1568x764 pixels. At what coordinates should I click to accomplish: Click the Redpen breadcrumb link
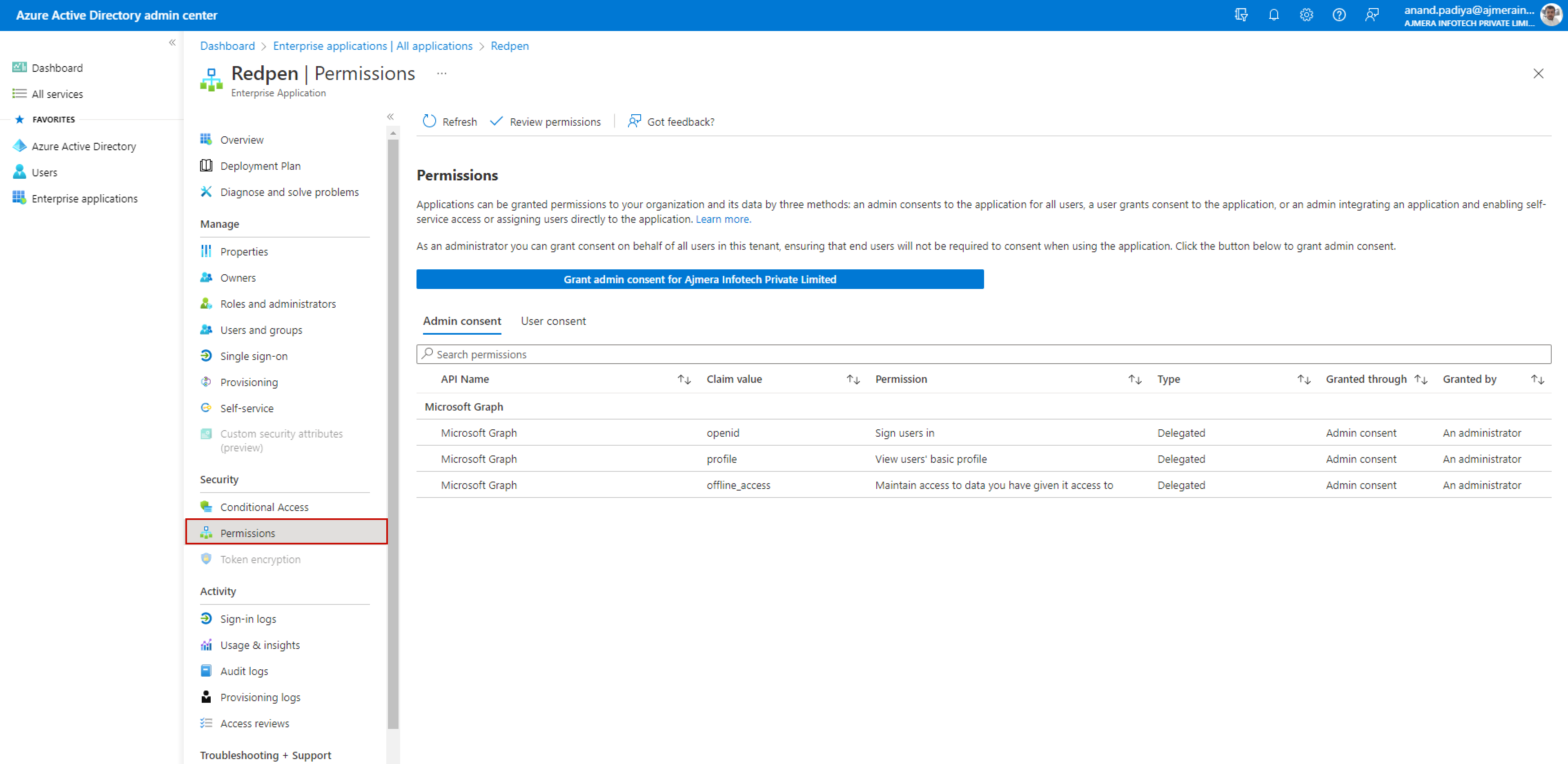point(510,46)
